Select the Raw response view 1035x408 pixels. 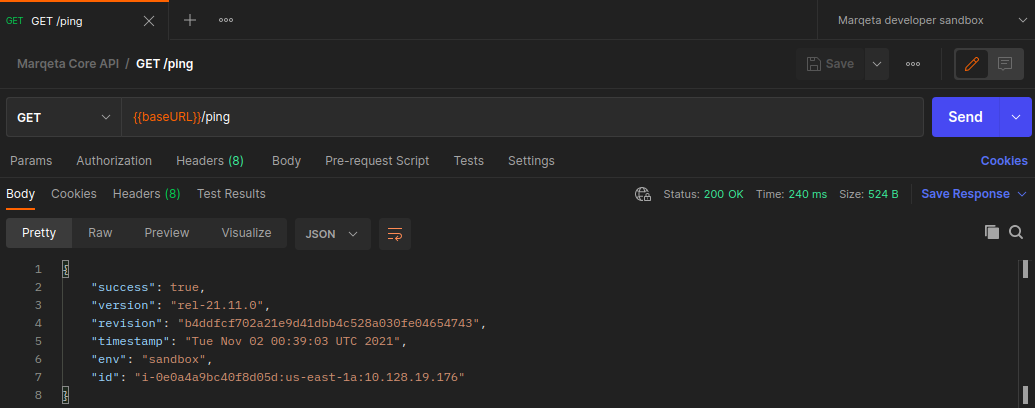100,233
